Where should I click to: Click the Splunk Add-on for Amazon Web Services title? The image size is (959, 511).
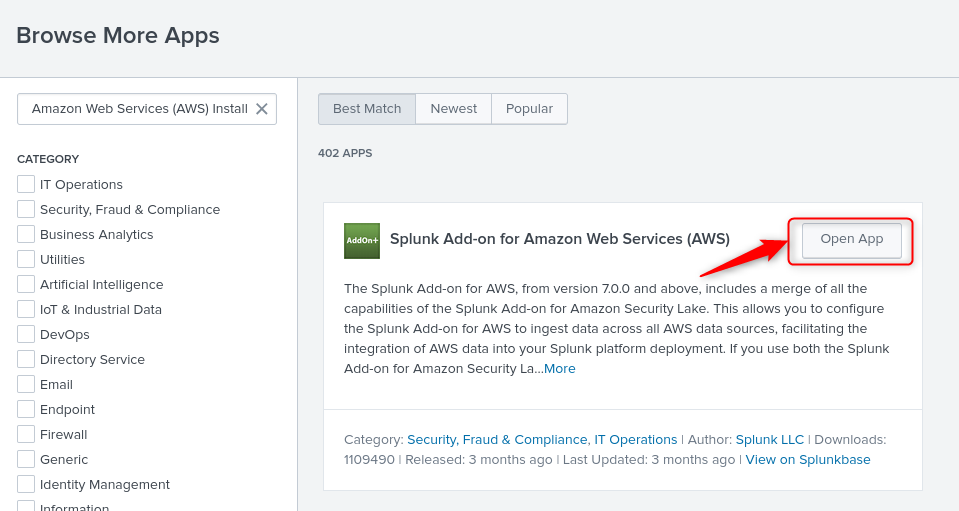pyautogui.click(x=560, y=239)
